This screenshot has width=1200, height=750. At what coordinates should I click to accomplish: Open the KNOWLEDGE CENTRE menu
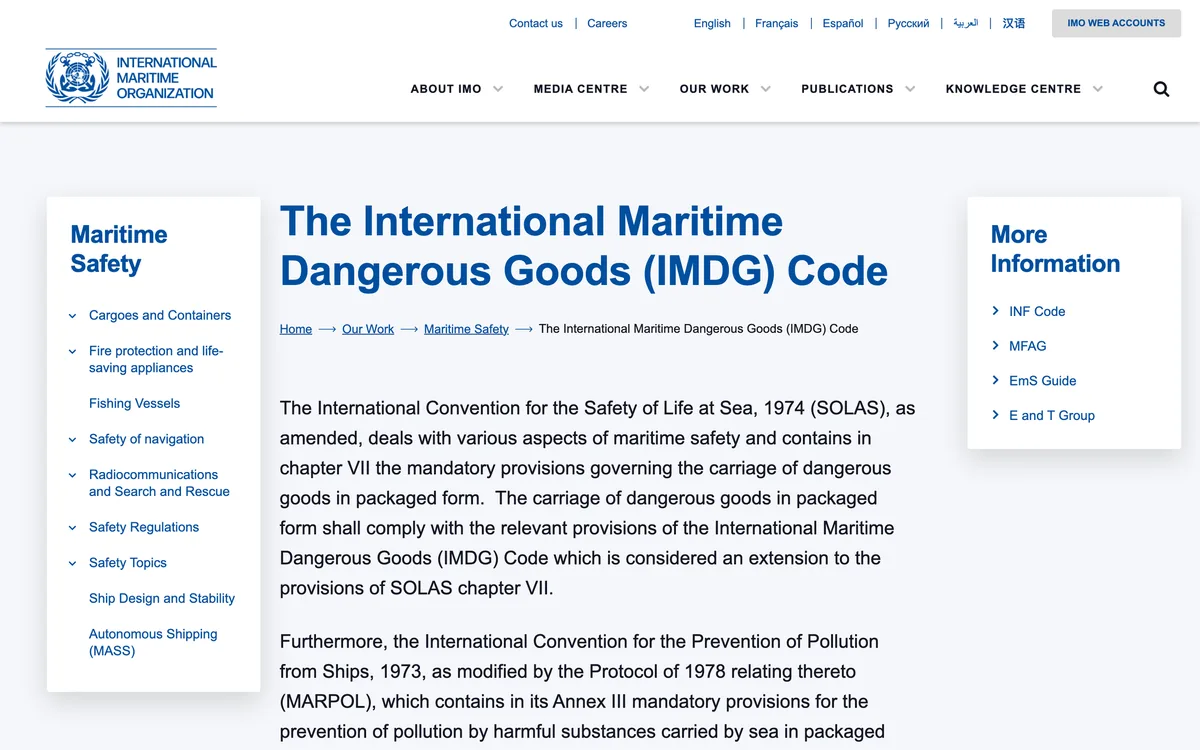1013,89
